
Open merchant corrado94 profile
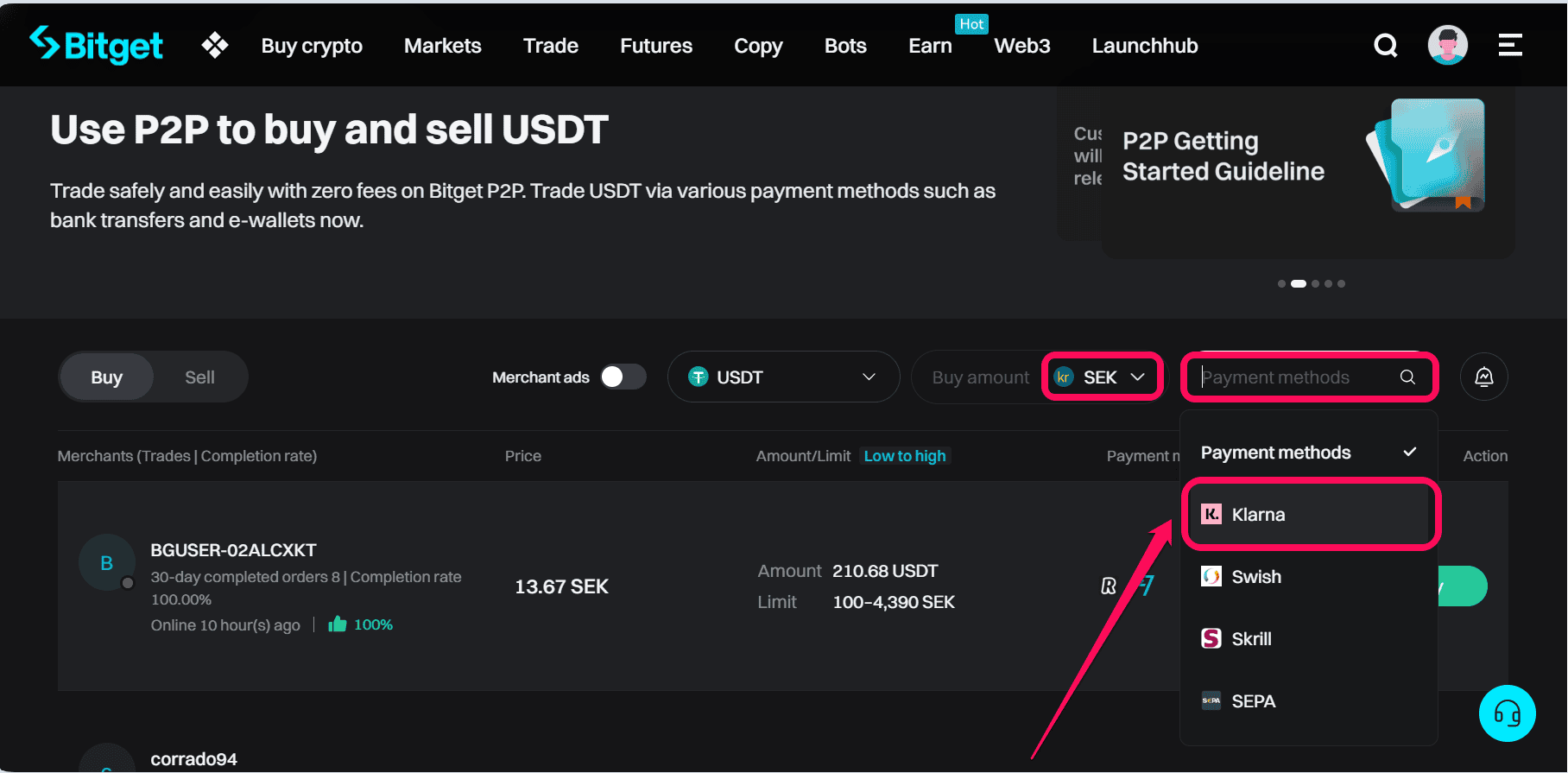pyautogui.click(x=193, y=759)
